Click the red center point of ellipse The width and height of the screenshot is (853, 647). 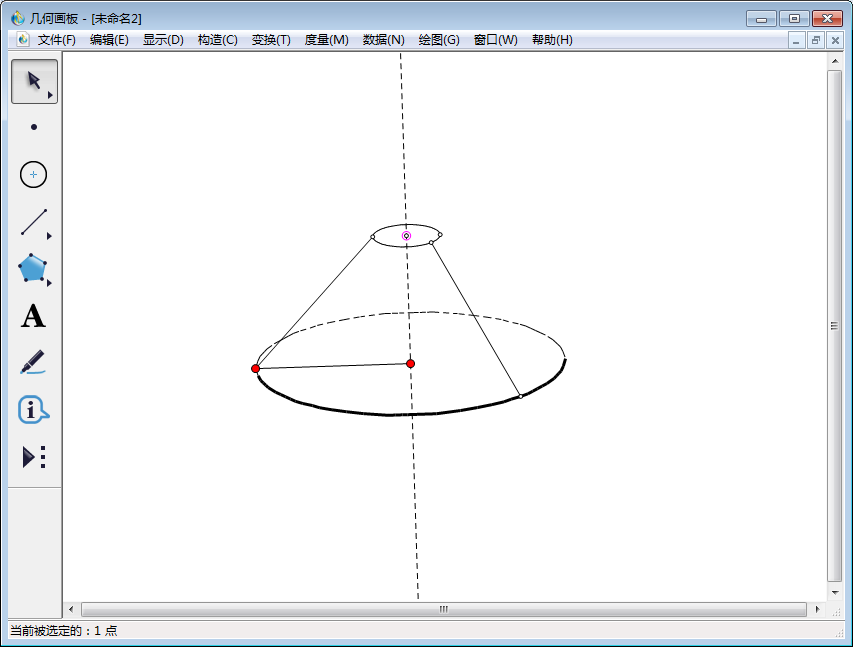[x=410, y=363]
